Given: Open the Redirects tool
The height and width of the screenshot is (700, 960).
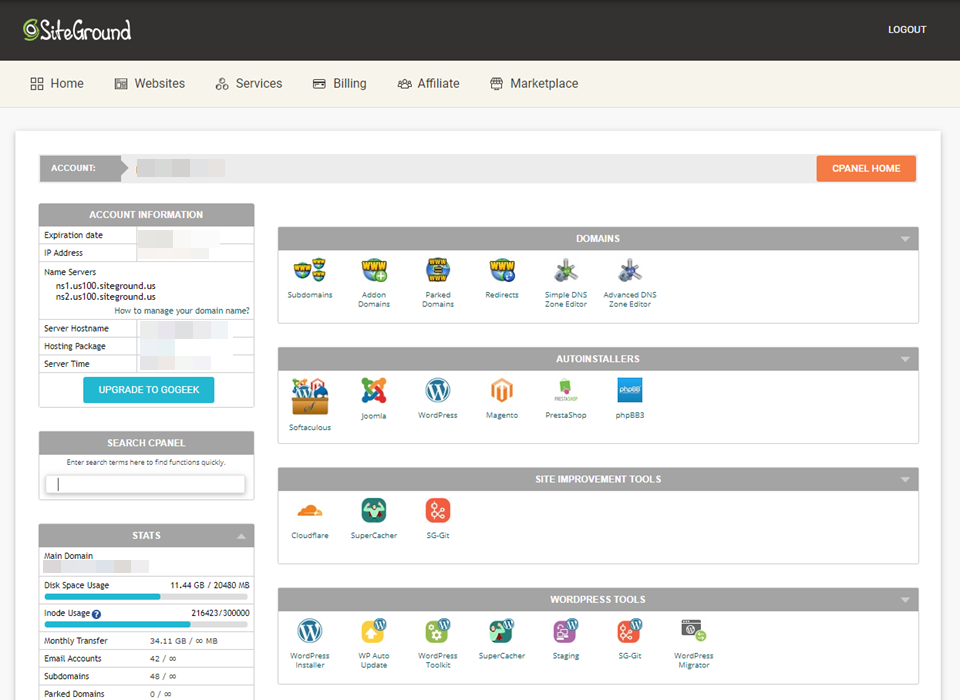Looking at the screenshot, I should 502,270.
